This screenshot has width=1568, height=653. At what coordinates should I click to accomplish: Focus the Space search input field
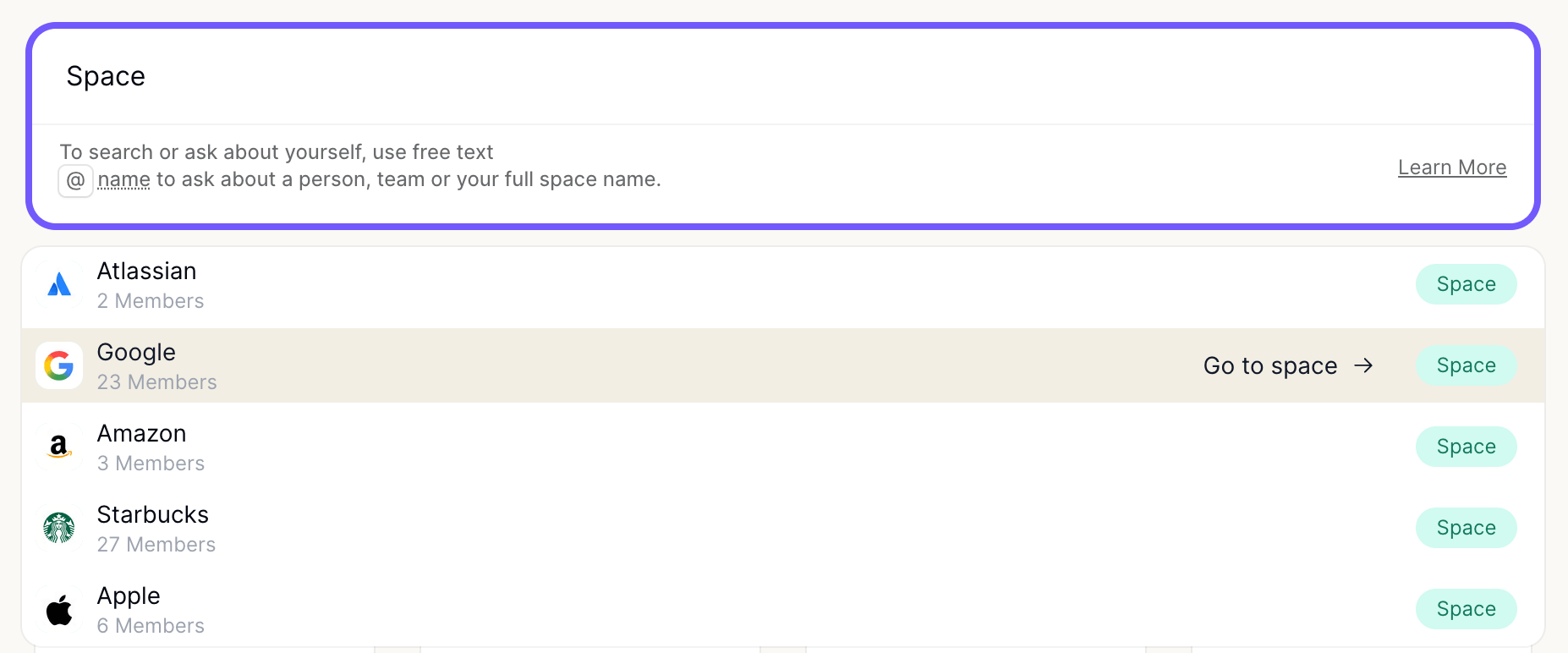[x=783, y=77]
